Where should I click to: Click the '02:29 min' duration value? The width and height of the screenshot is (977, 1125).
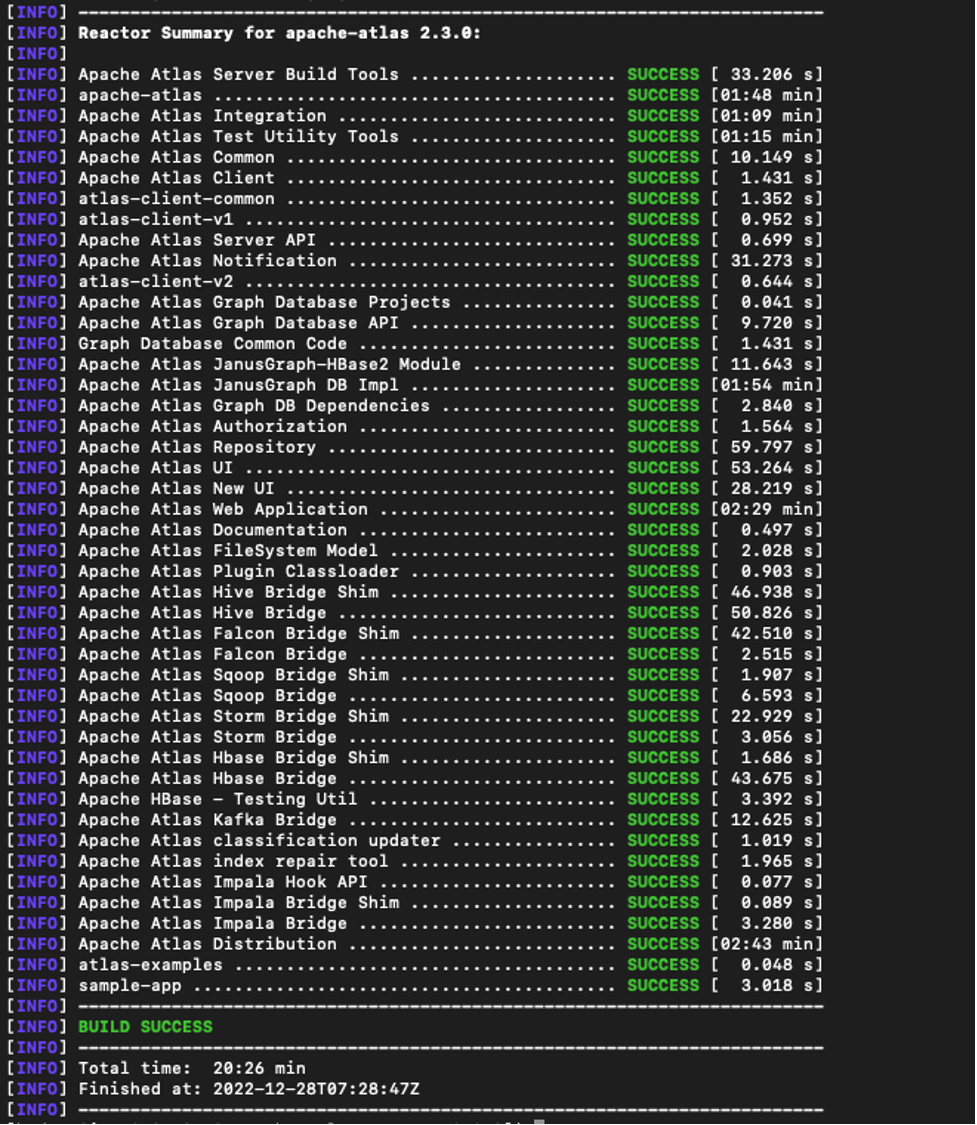767,509
